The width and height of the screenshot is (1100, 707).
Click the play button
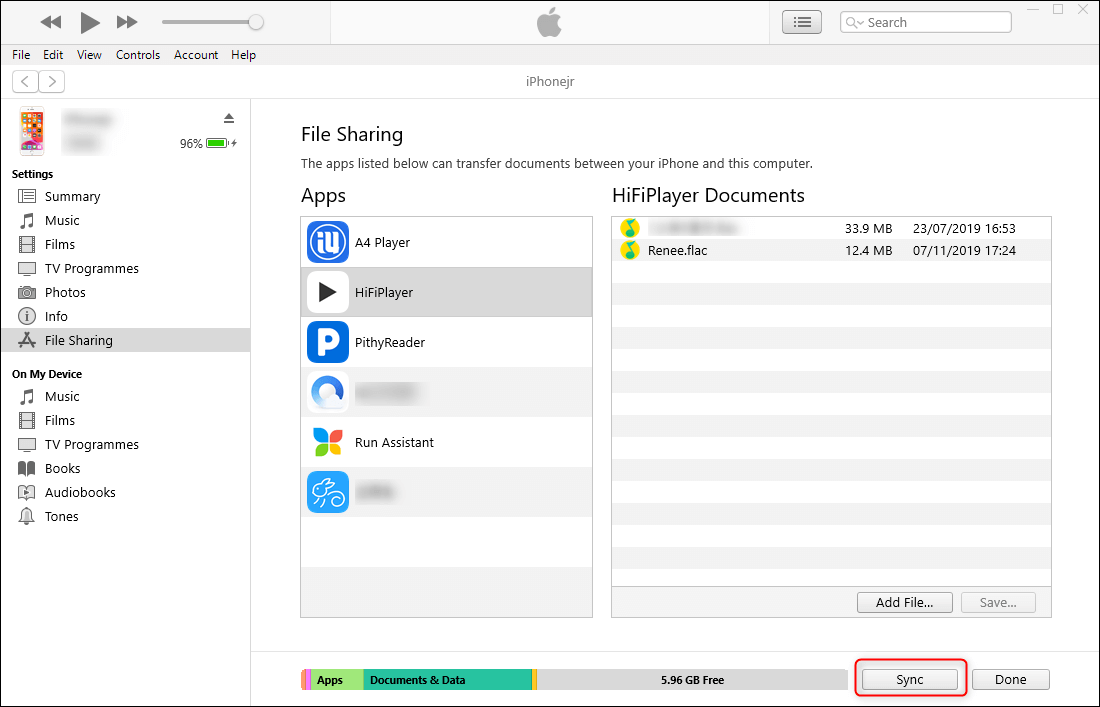[x=89, y=22]
